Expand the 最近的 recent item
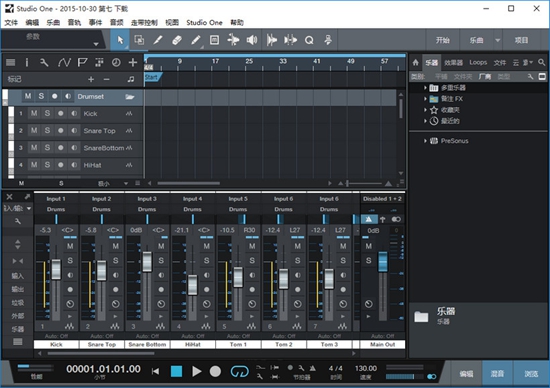This screenshot has height=388, width=550. click(x=425, y=121)
